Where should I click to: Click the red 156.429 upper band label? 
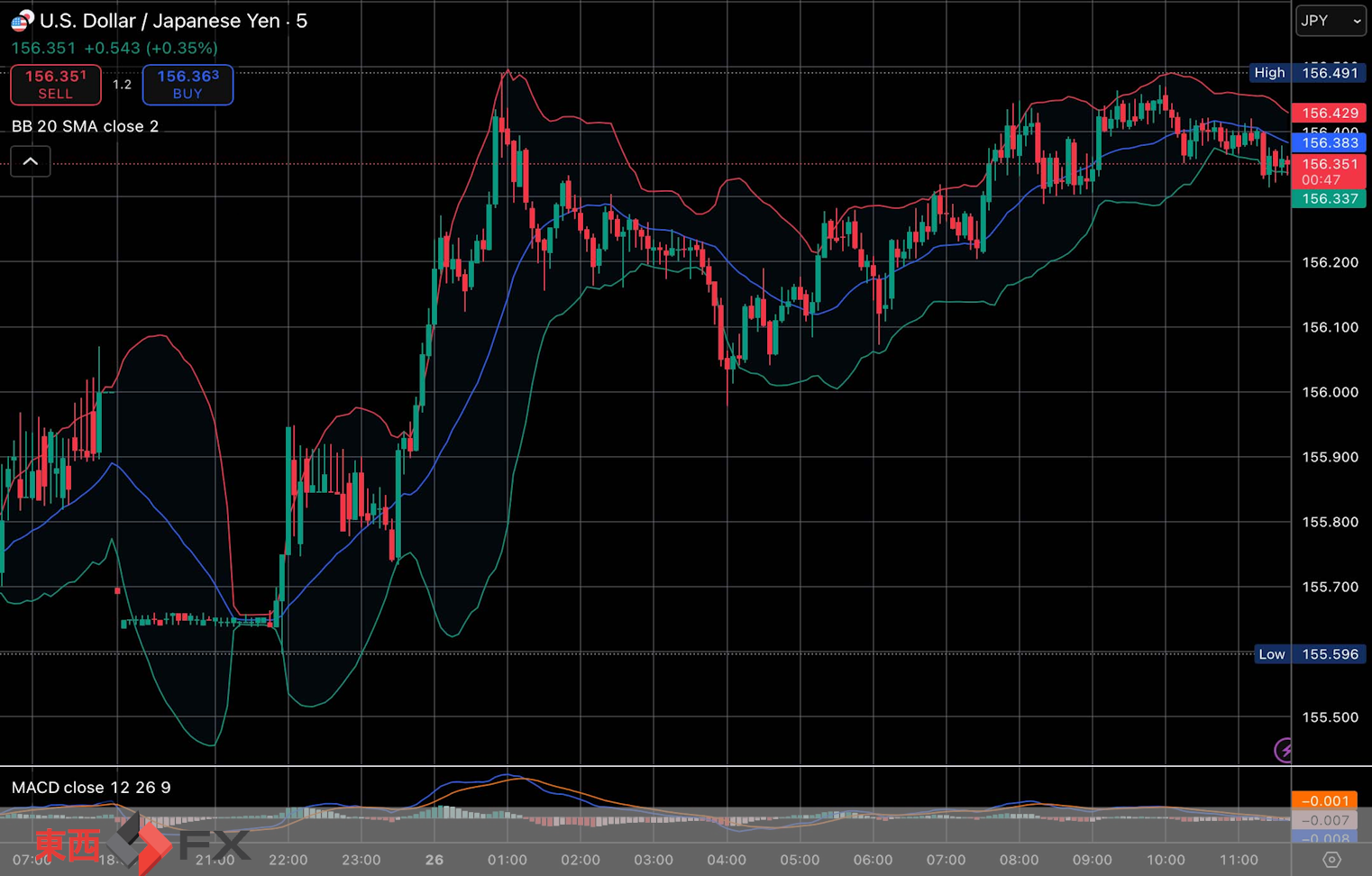pyautogui.click(x=1330, y=113)
